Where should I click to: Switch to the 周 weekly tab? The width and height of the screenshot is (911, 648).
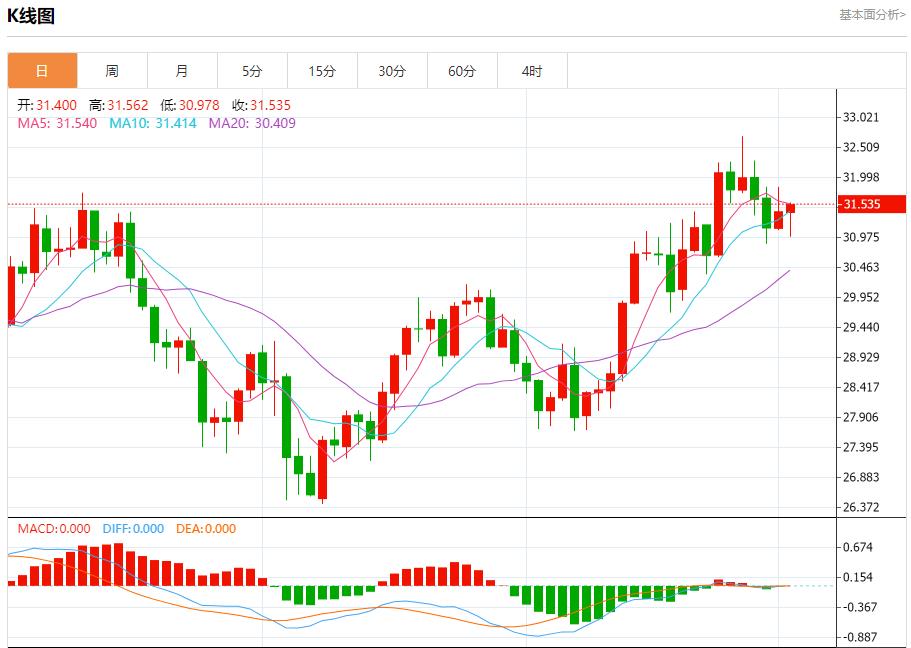click(112, 71)
